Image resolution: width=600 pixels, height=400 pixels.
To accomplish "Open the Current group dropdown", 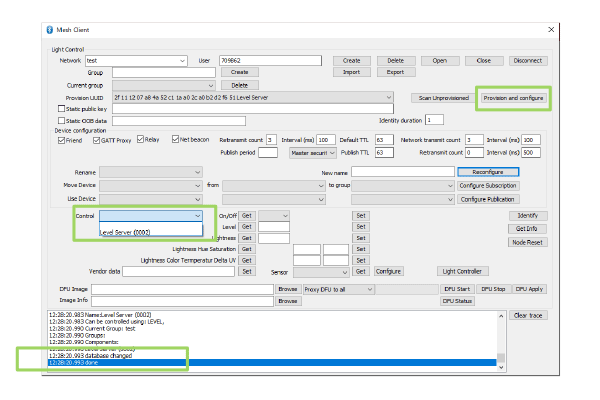I will [x=164, y=85].
